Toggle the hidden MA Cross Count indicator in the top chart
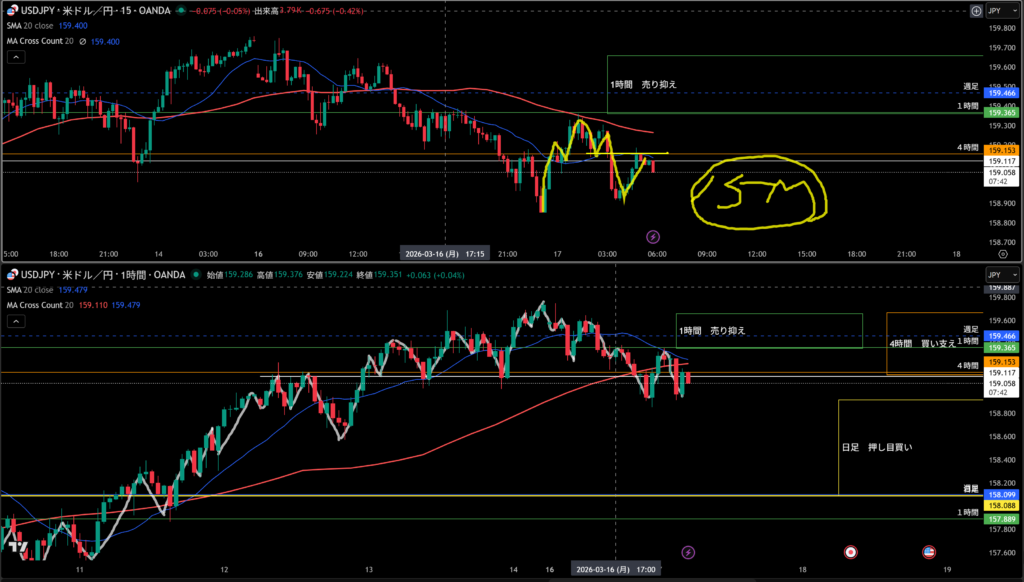This screenshot has width=1024, height=582. point(84,41)
